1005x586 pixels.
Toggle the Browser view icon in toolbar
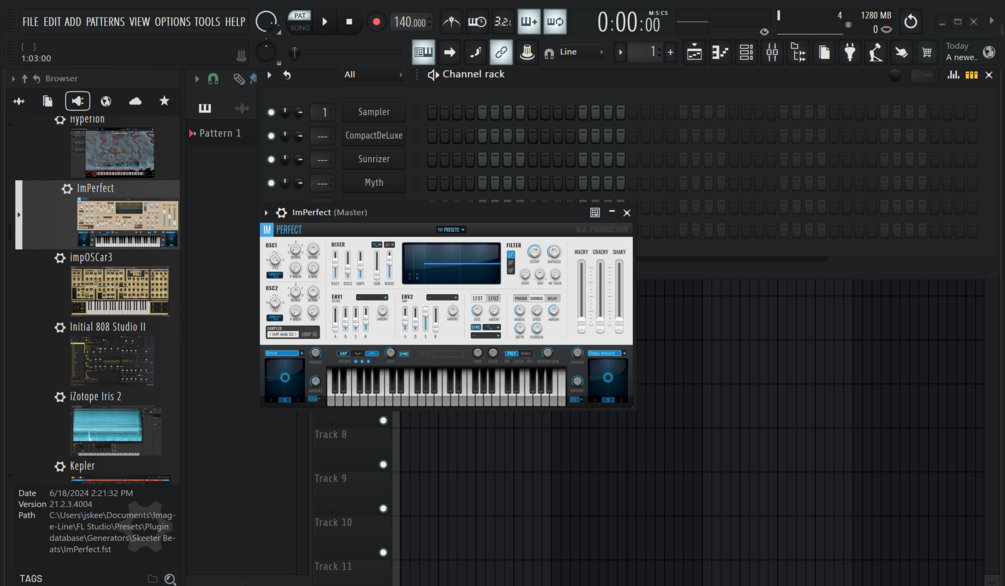pyautogui.click(x=798, y=53)
